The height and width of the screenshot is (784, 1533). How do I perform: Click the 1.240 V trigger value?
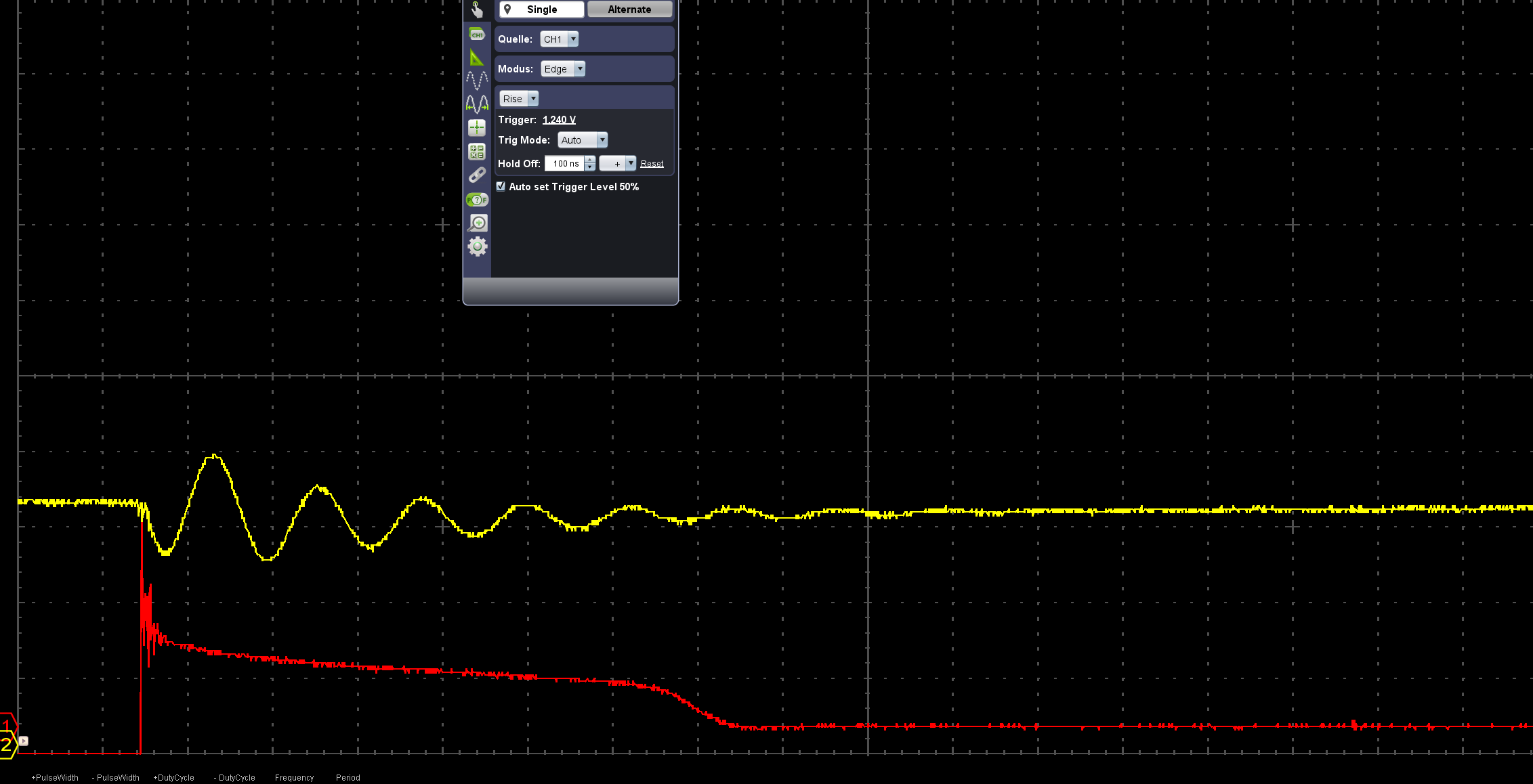[559, 120]
